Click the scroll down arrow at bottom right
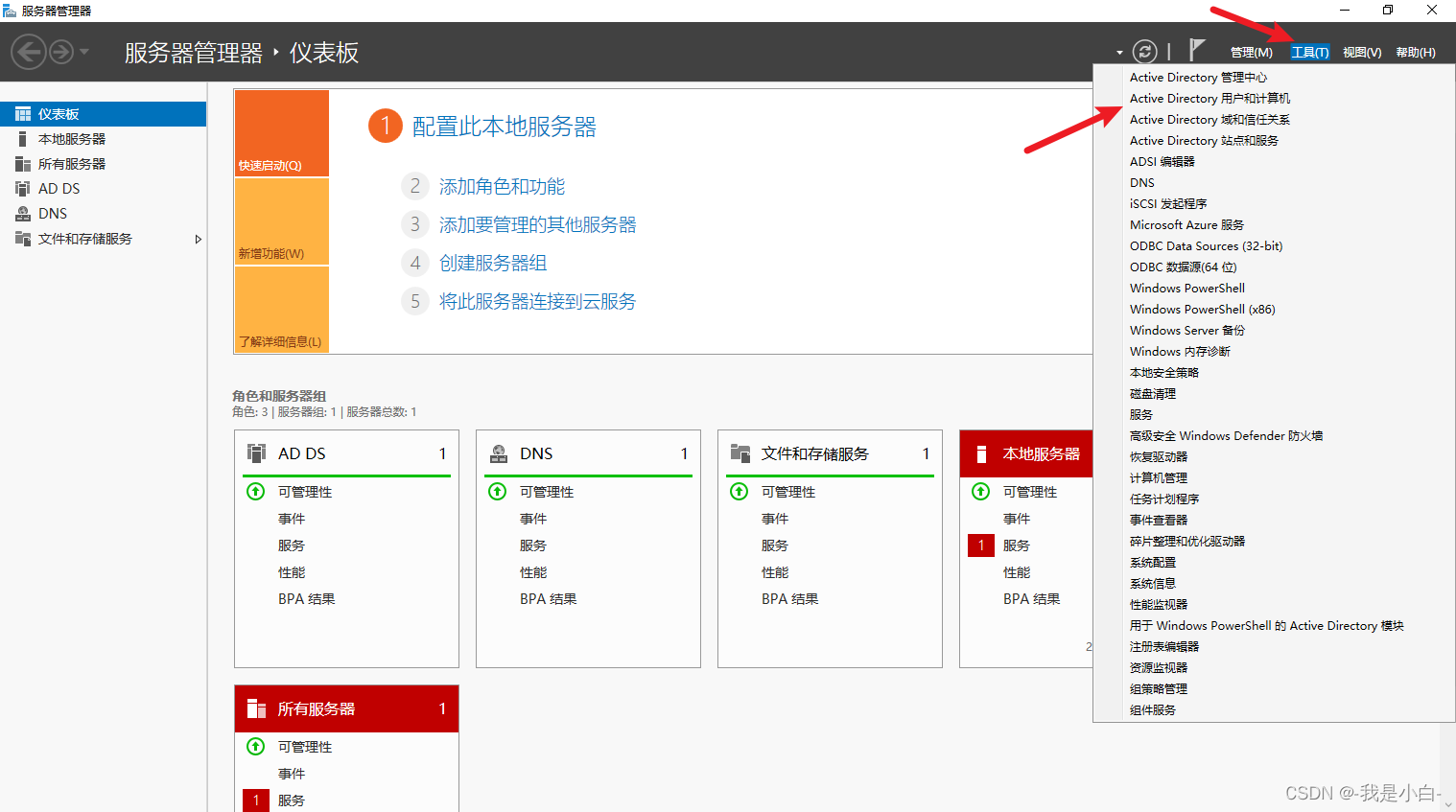The height and width of the screenshot is (812, 1456). [1448, 803]
